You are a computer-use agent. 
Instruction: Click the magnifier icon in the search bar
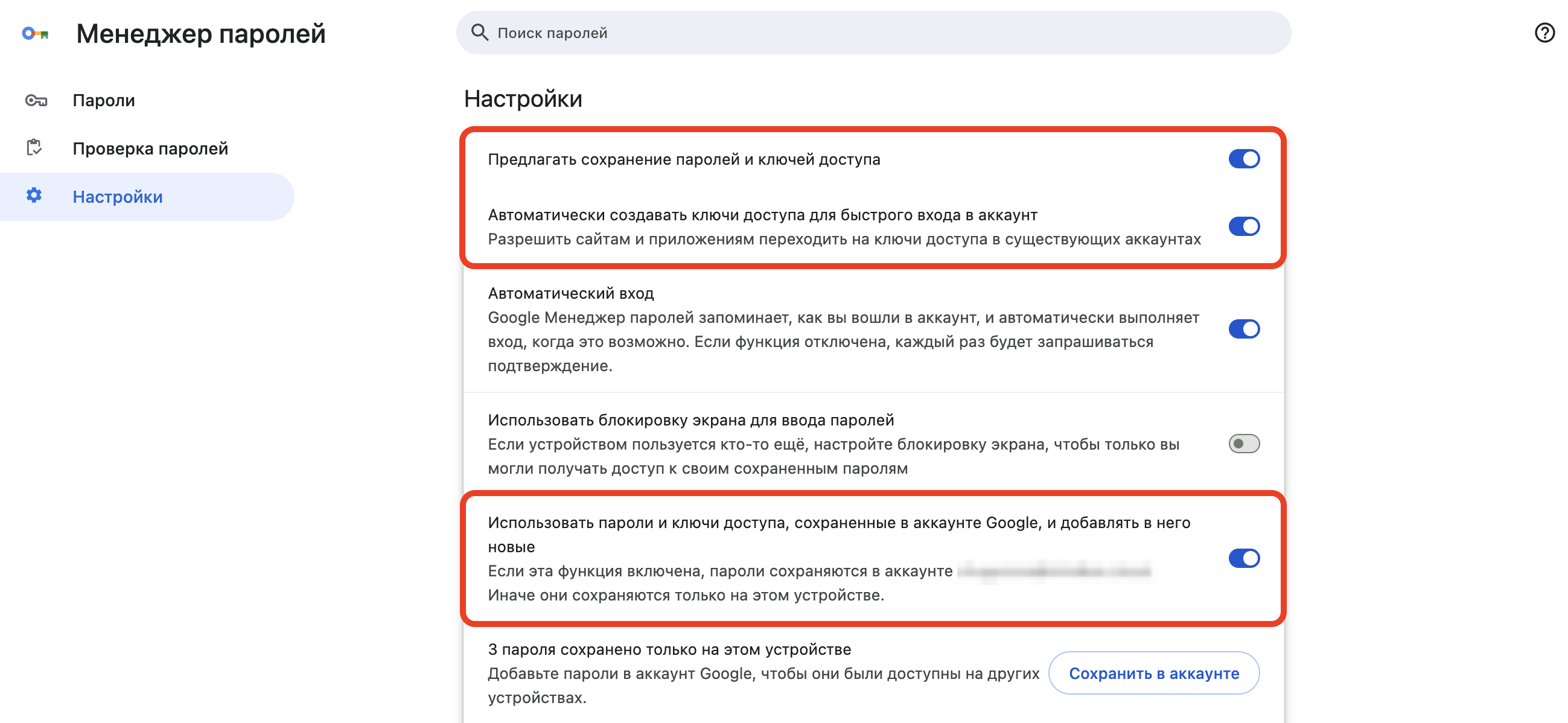(480, 32)
